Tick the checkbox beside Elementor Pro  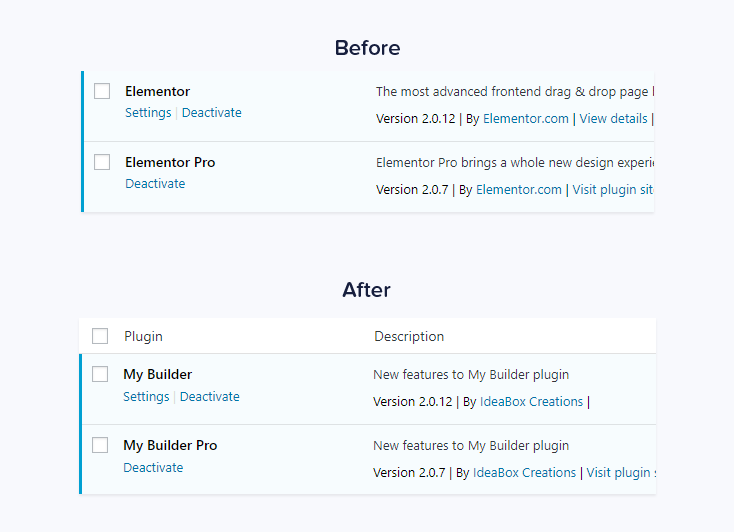[x=102, y=162]
